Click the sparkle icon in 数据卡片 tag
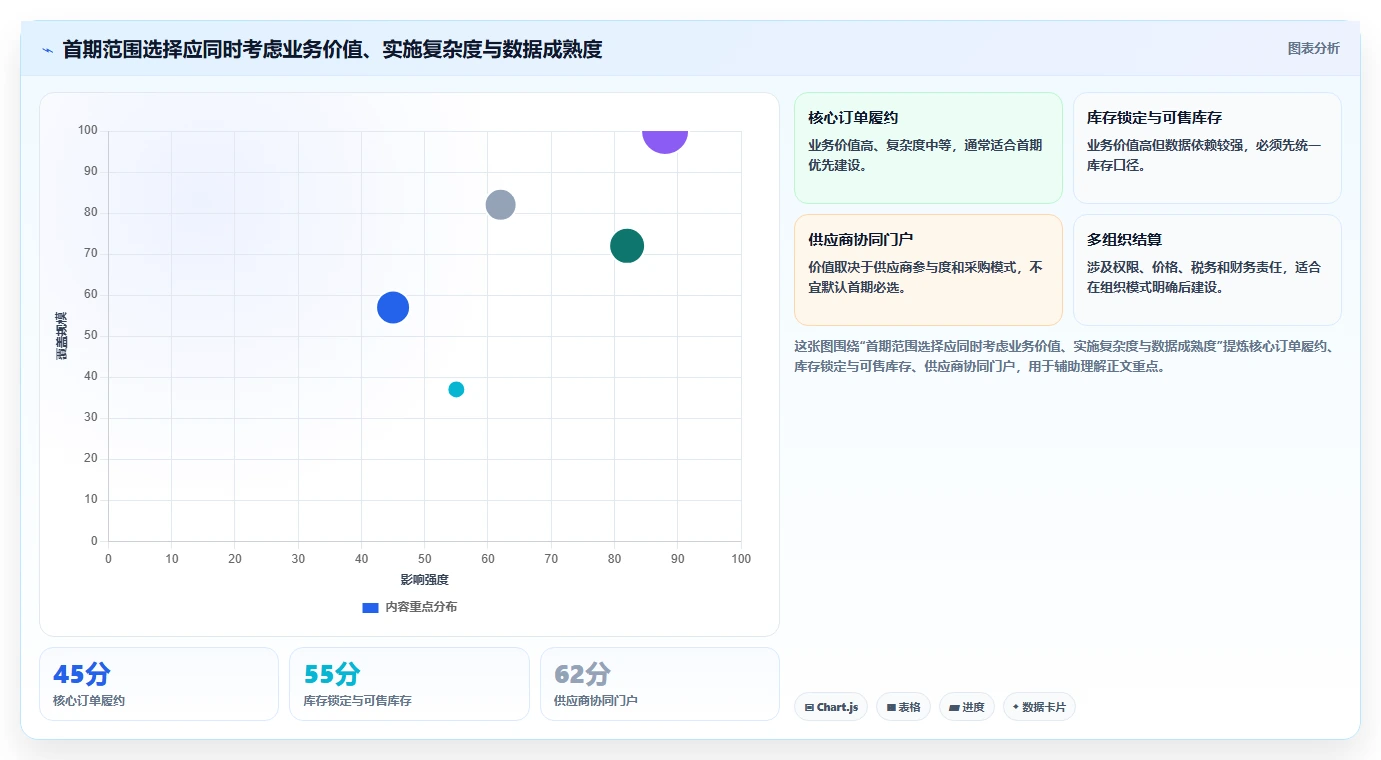Screen dimensions: 1381x760 point(1016,707)
